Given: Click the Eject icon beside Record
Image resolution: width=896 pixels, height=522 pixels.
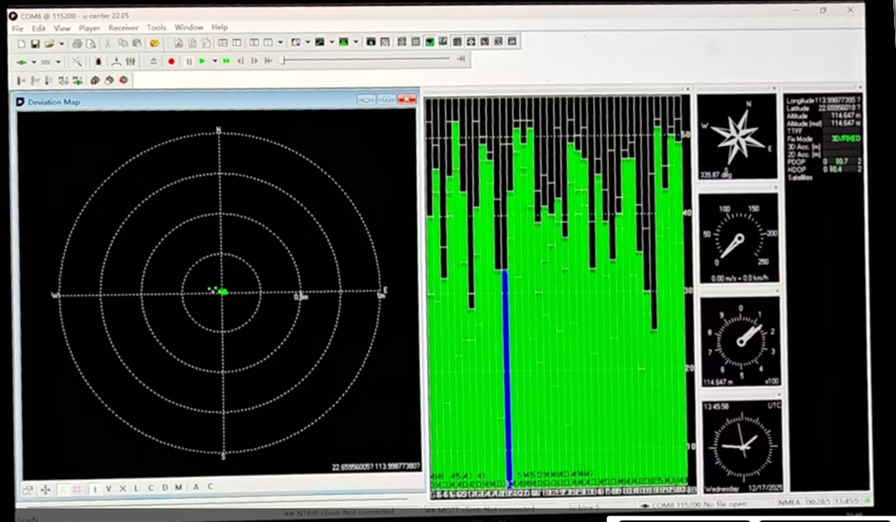Looking at the screenshot, I should point(154,61).
